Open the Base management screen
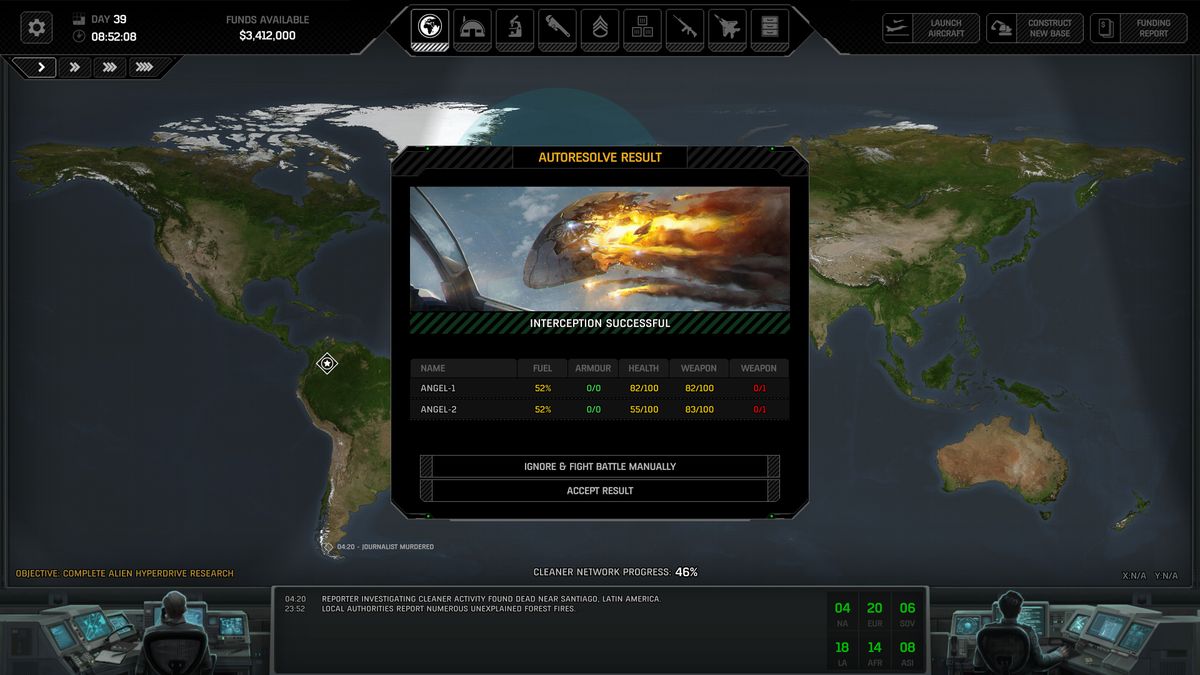The width and height of the screenshot is (1200, 675). (471, 28)
